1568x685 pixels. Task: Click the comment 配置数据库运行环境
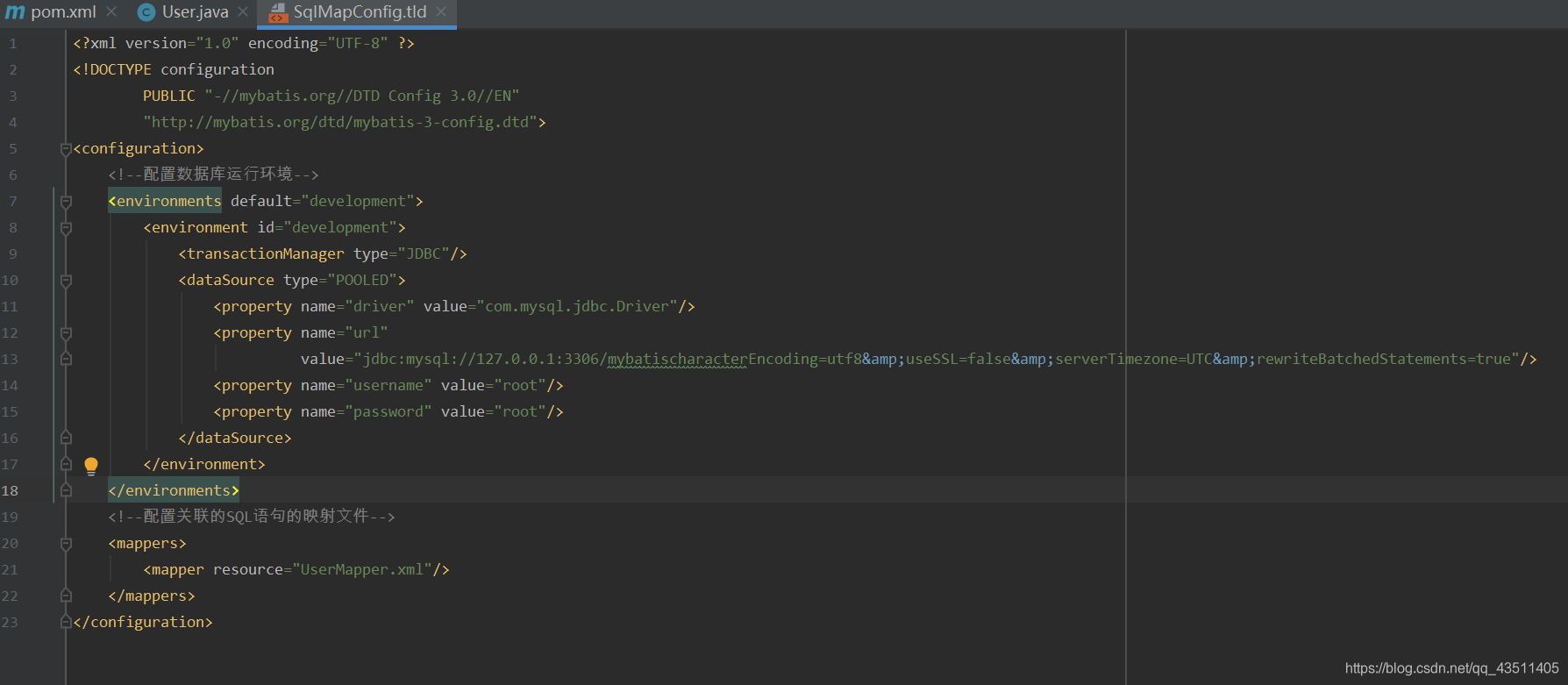tap(213, 175)
